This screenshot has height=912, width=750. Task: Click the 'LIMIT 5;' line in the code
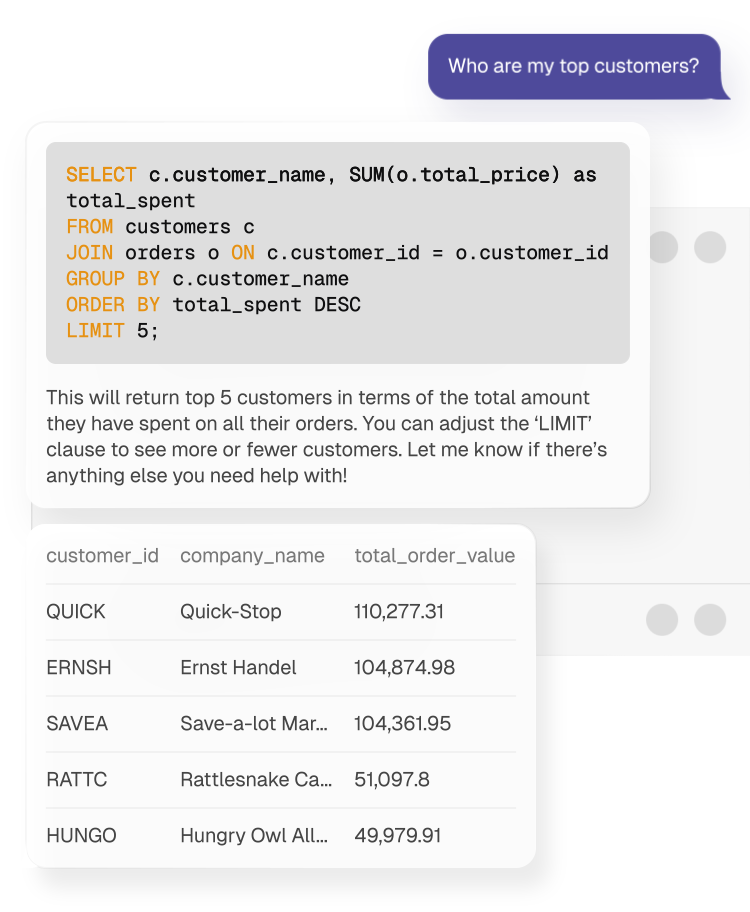pyautogui.click(x=112, y=330)
